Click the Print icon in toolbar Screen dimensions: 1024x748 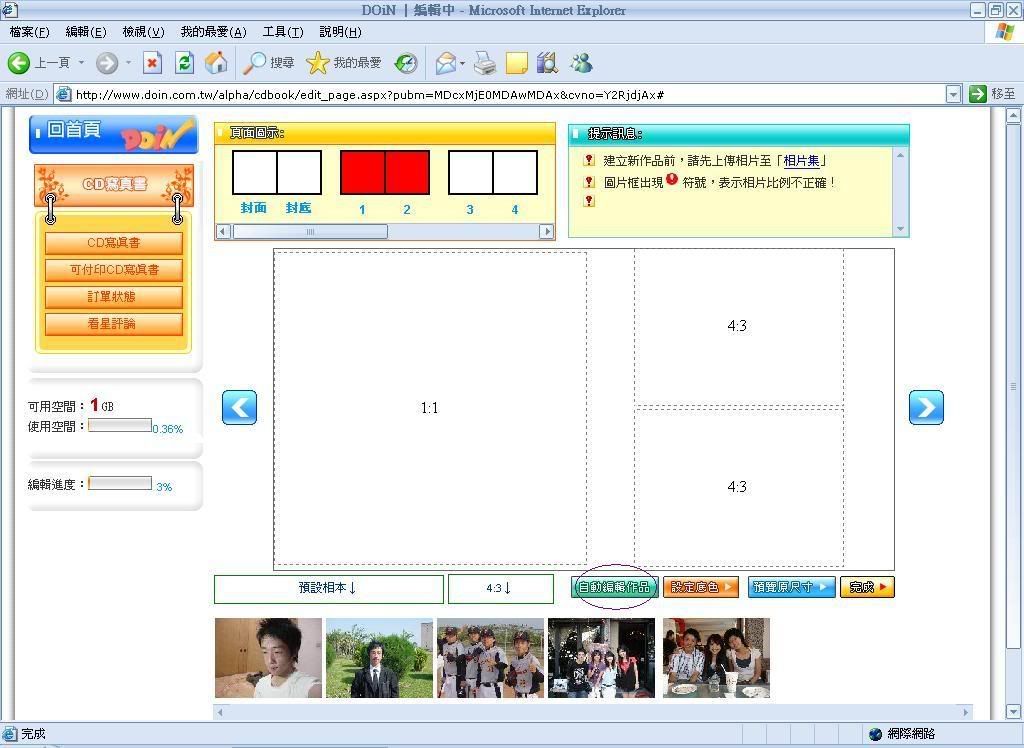[x=485, y=63]
